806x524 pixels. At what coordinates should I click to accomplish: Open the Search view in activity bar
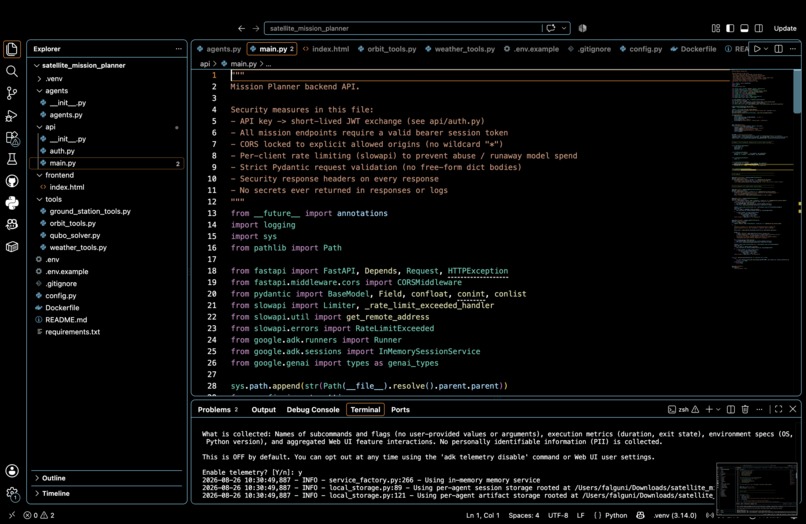12,71
